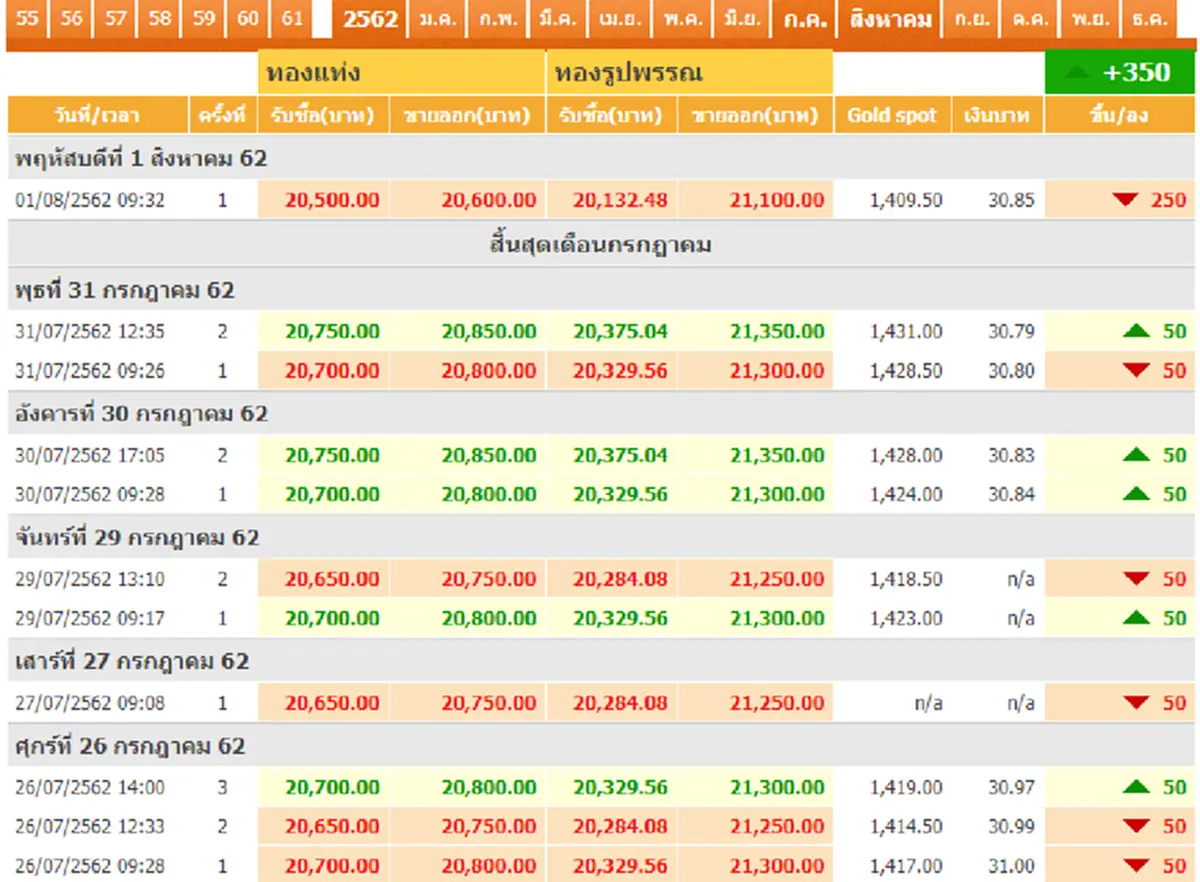Click the Gold spot value 1,431.00
Image resolution: width=1200 pixels, height=882 pixels.
(x=906, y=331)
